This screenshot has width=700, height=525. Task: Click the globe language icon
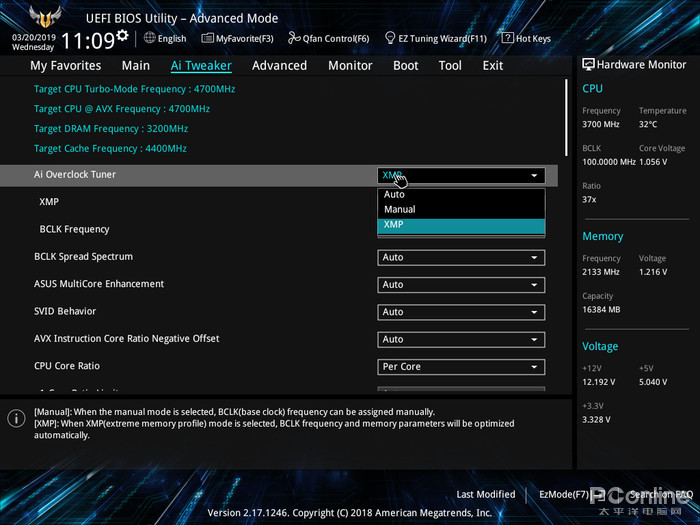pos(150,38)
